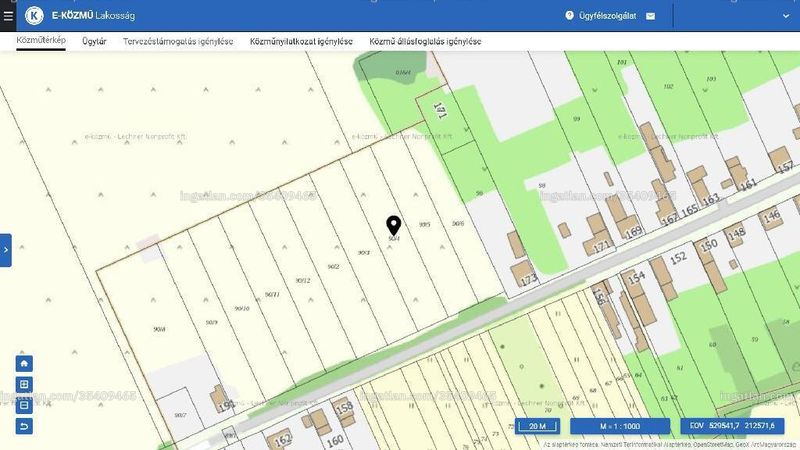Select parcel 90/3 on the map
This screenshot has width=800, height=450.
pyautogui.click(x=363, y=253)
